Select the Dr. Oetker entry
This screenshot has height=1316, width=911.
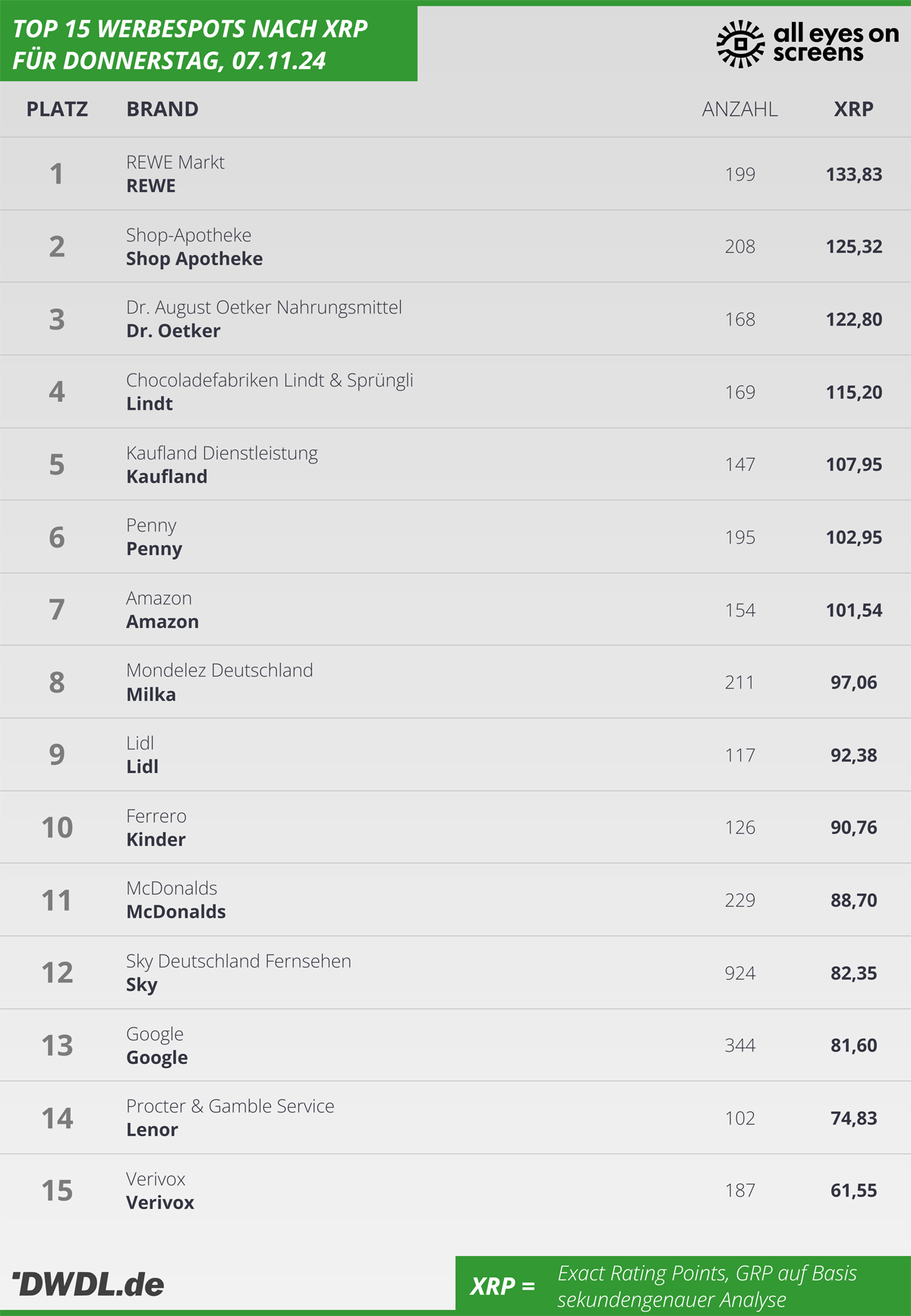pyautogui.click(x=173, y=330)
